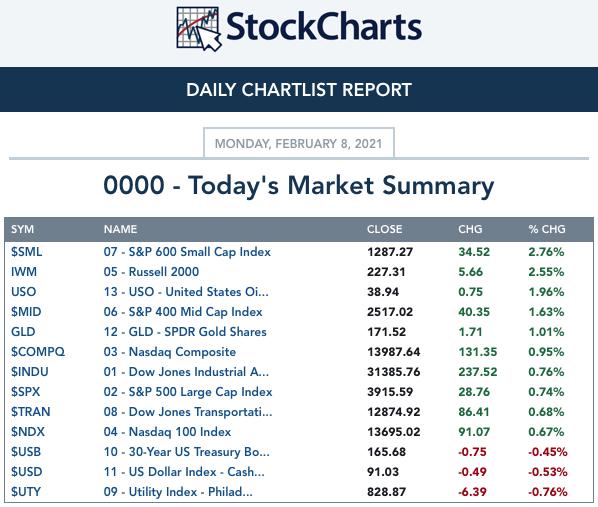Click the $TRAN ticker symbol
Screen dimensions: 598x507
pos(31,412)
